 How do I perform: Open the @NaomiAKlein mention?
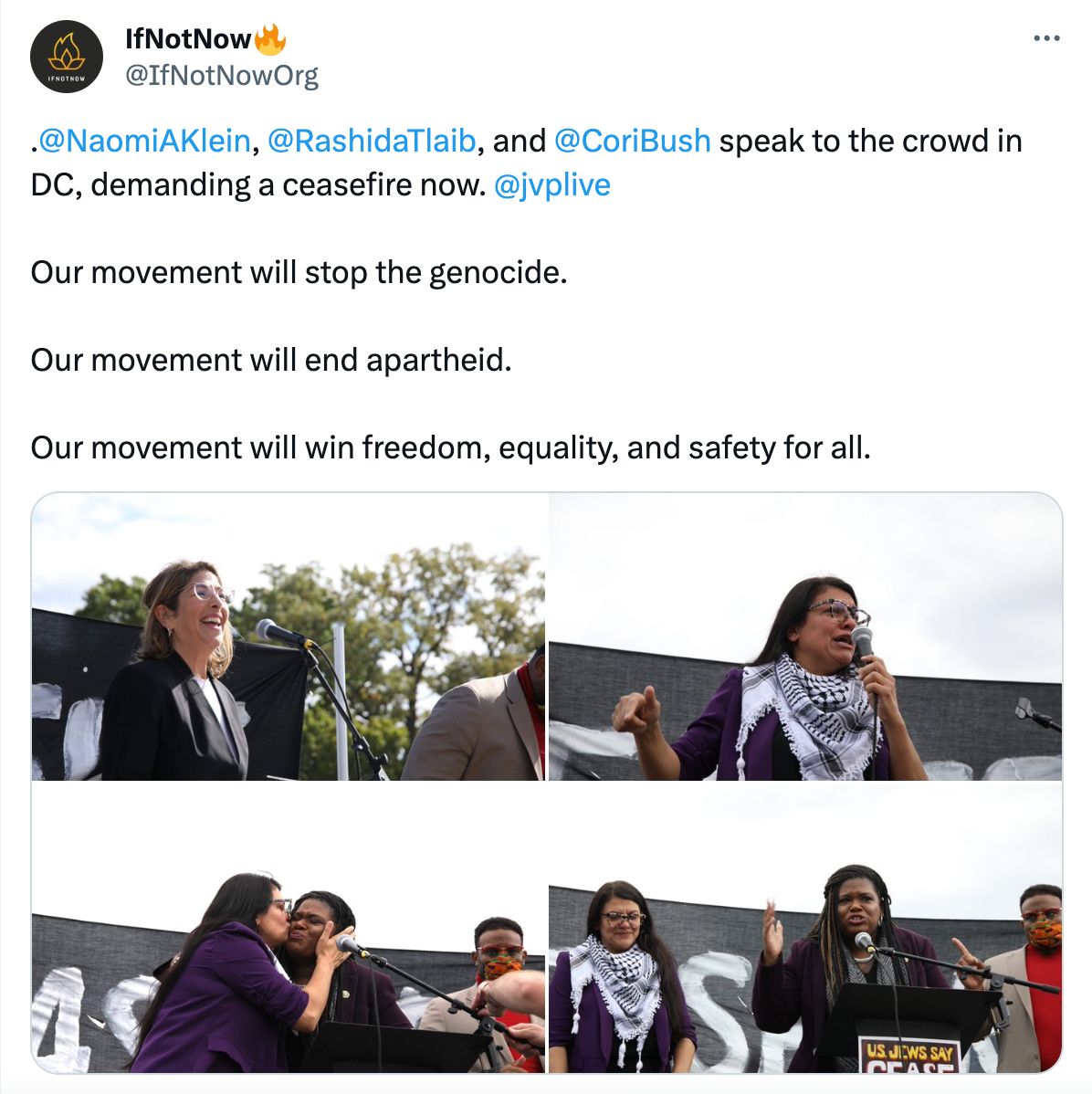tap(144, 141)
